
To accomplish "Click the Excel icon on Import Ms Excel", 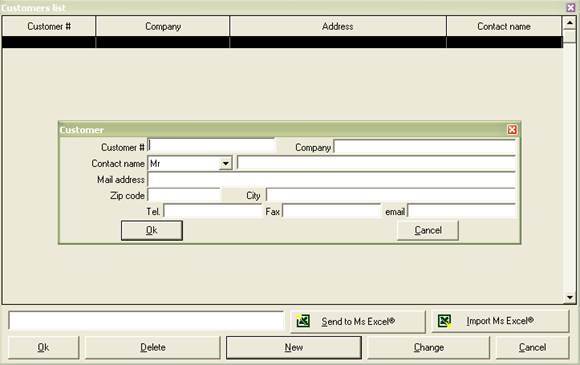I will 444,321.
